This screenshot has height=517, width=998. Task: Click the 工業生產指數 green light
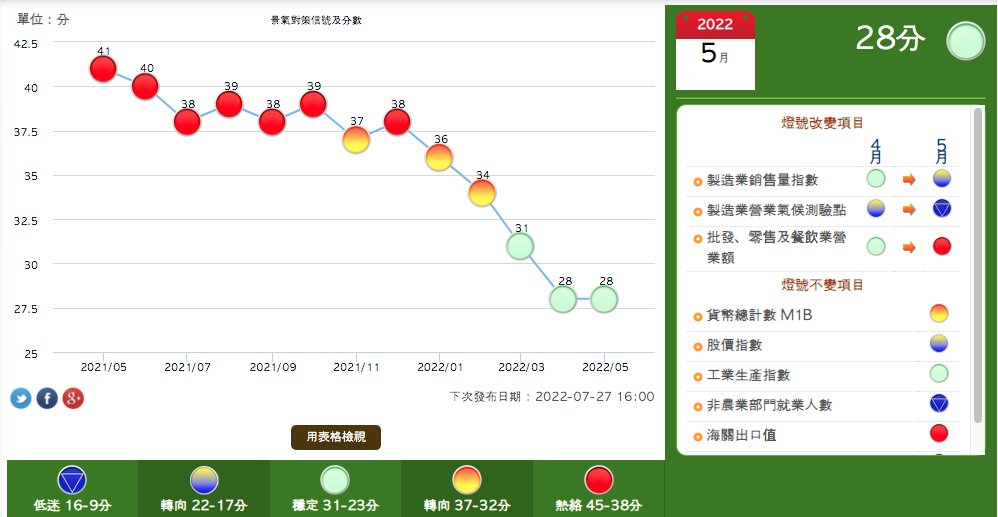tap(939, 374)
